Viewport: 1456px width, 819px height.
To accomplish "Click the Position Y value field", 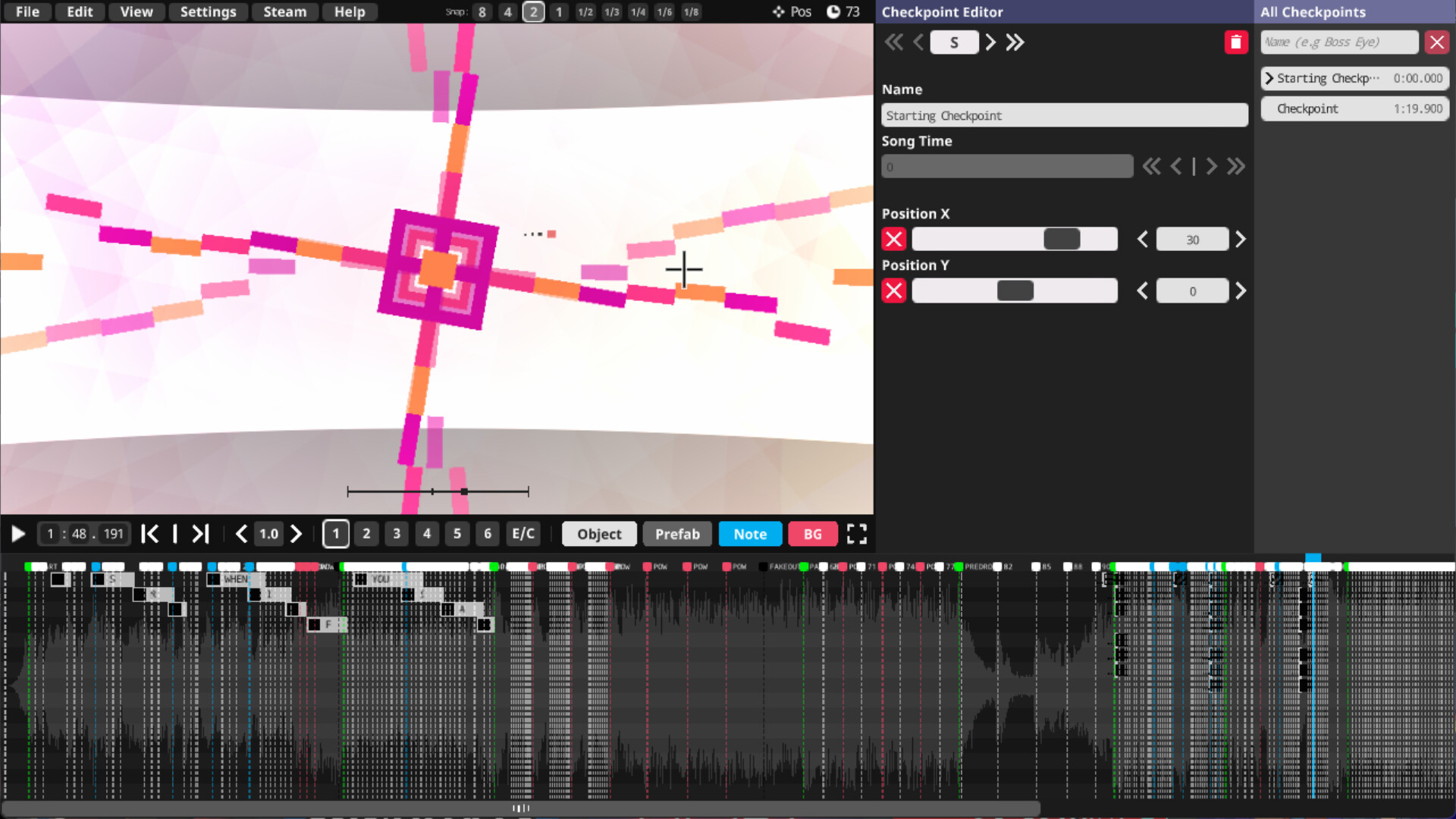I will click(x=1192, y=291).
